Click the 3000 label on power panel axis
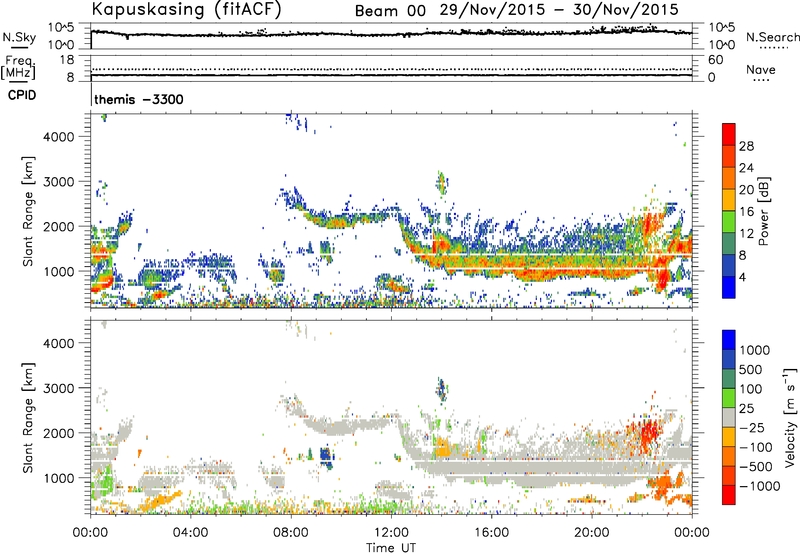This screenshot has height=554, width=800. pyautogui.click(x=59, y=182)
